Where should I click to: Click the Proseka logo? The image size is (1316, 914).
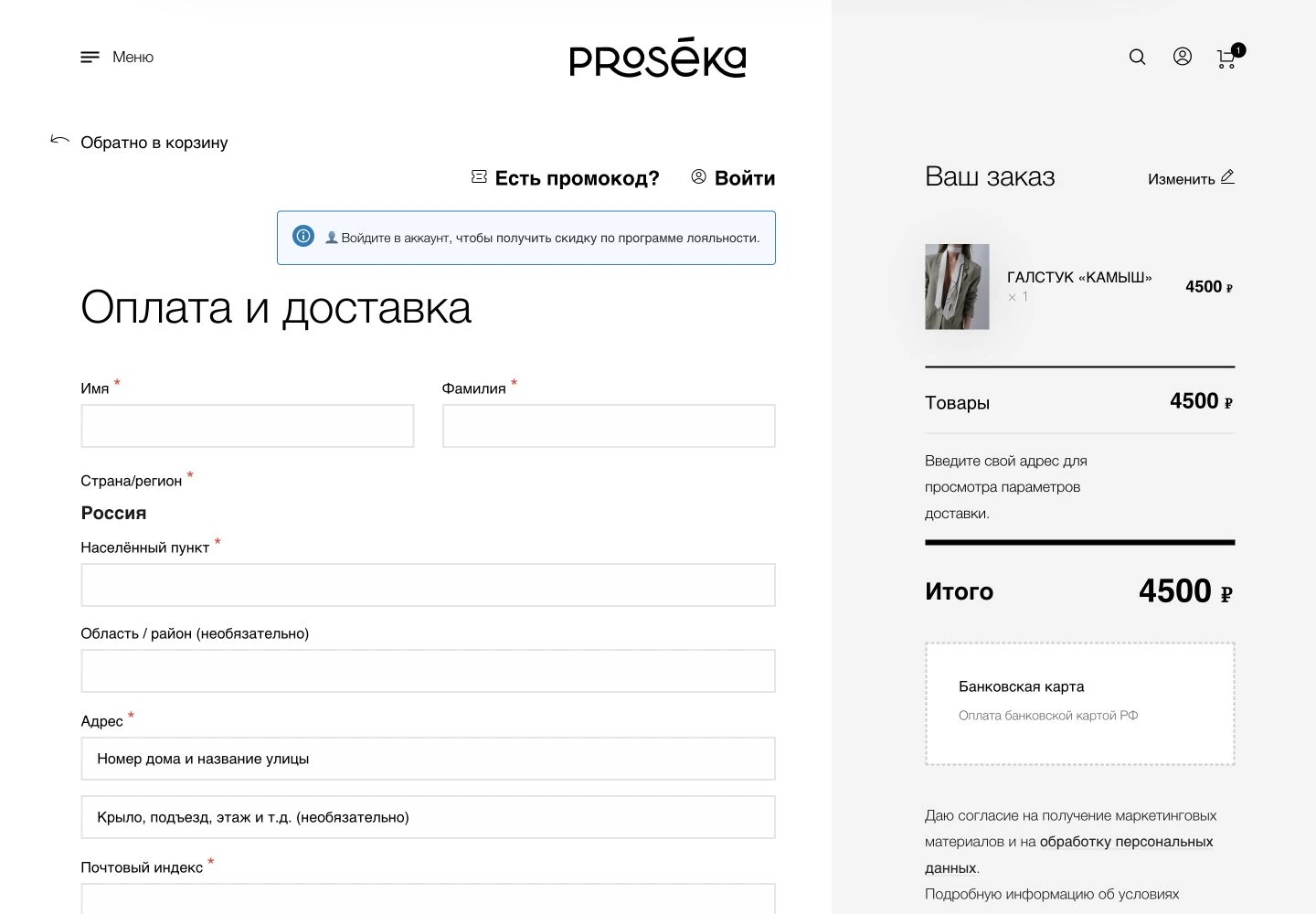click(658, 58)
